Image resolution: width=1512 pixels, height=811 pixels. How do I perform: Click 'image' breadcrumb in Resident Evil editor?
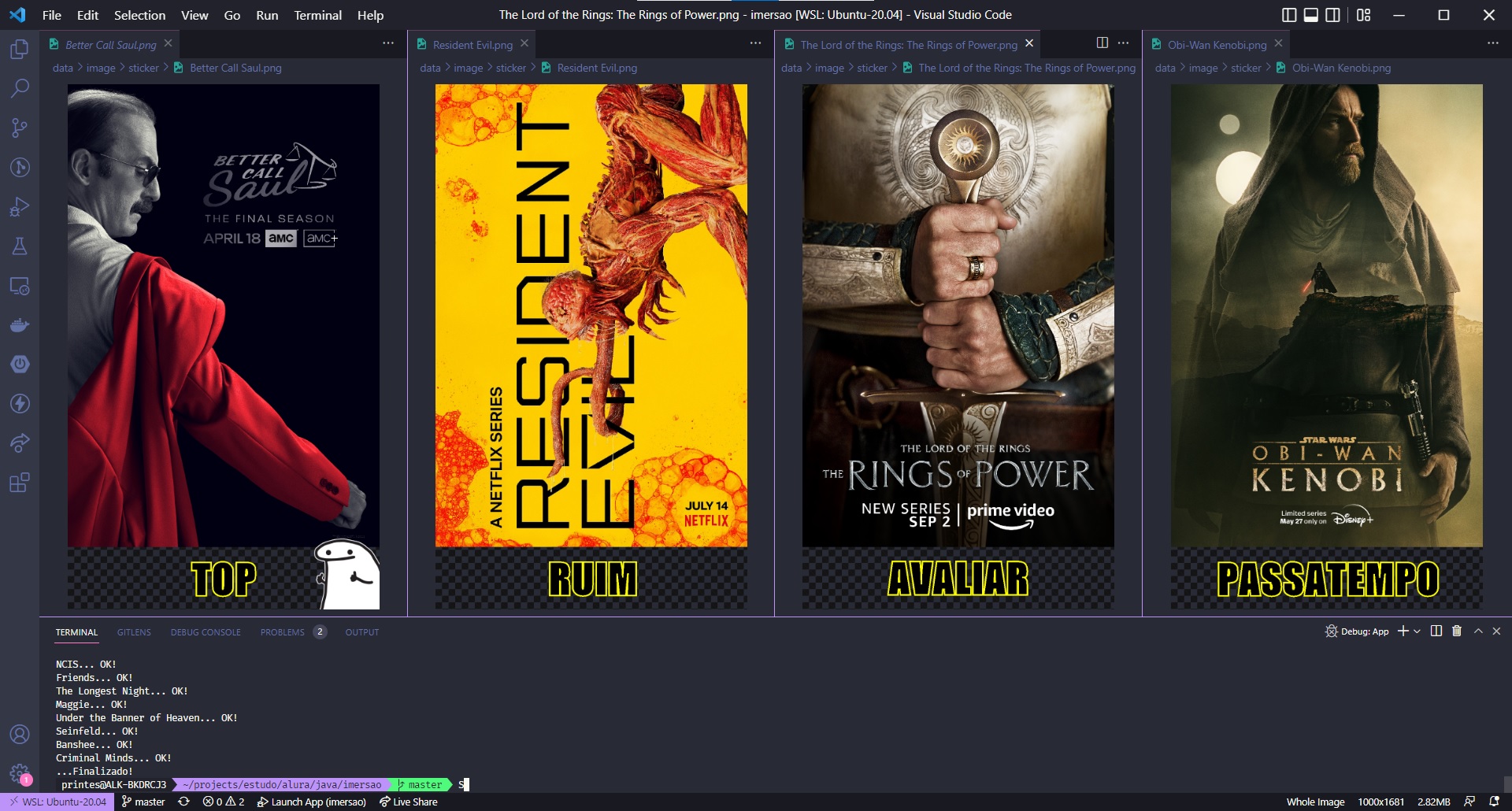(x=469, y=68)
